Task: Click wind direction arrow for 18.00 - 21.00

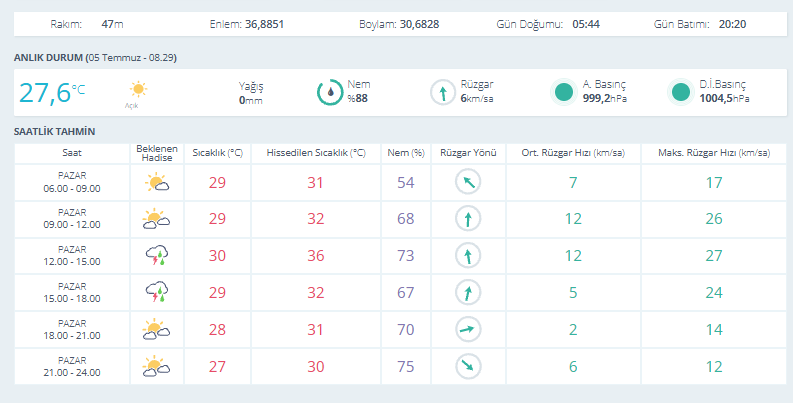Action: 468,330
